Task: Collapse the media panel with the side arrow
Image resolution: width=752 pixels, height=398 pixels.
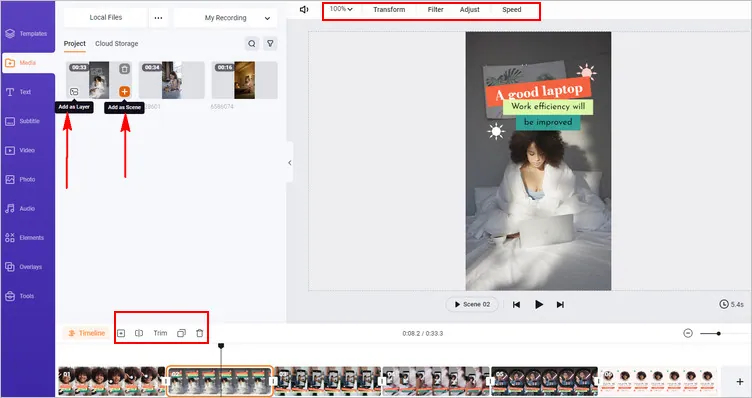Action: pyautogui.click(x=290, y=163)
